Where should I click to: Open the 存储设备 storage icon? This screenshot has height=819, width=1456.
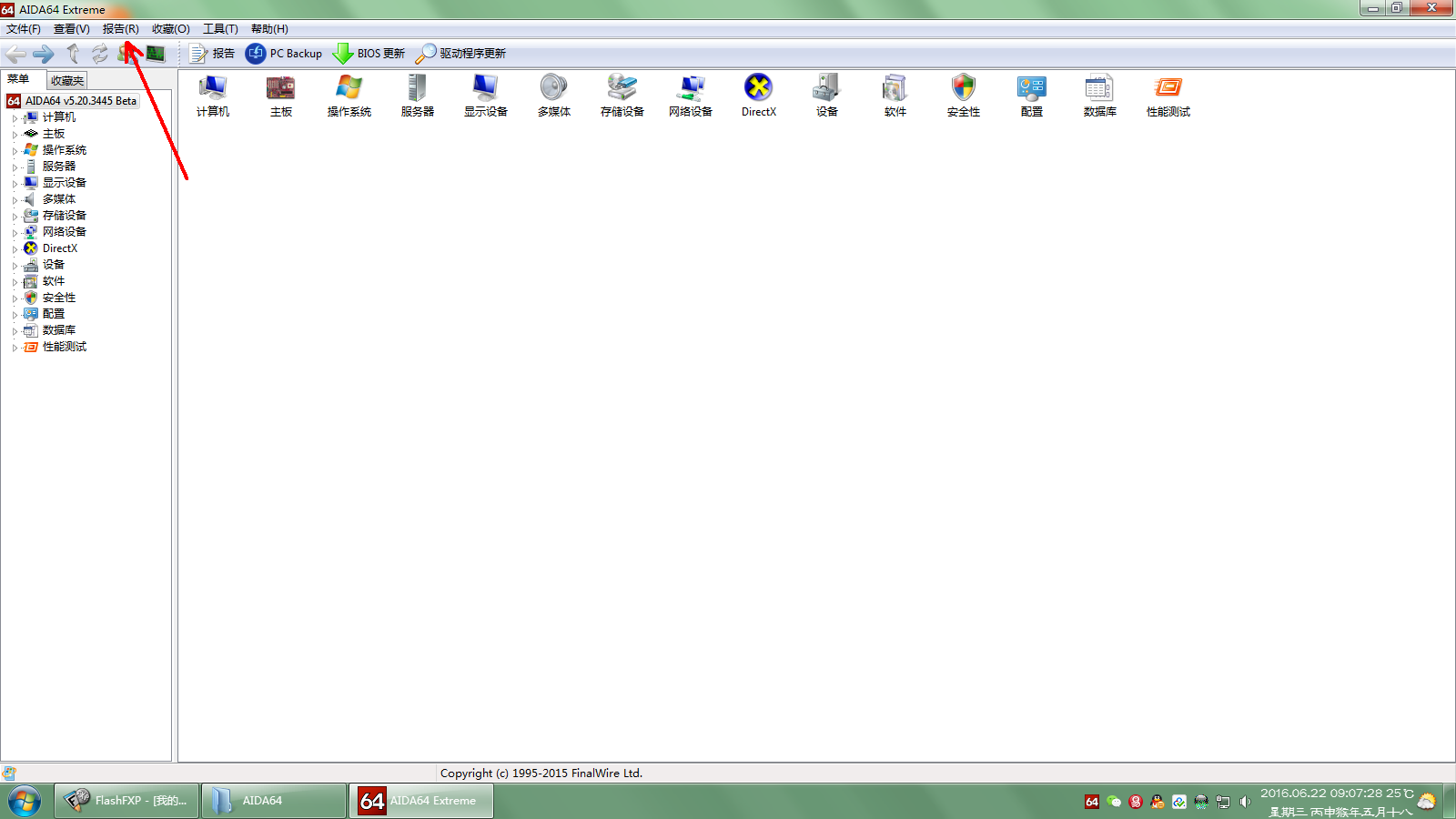622,96
